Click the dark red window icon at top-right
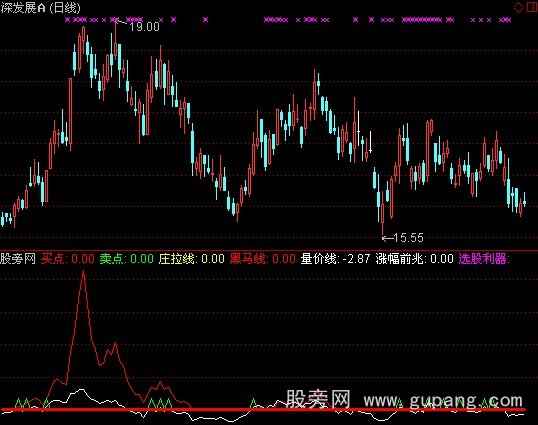This screenshot has height=425, width=538. 532,7
